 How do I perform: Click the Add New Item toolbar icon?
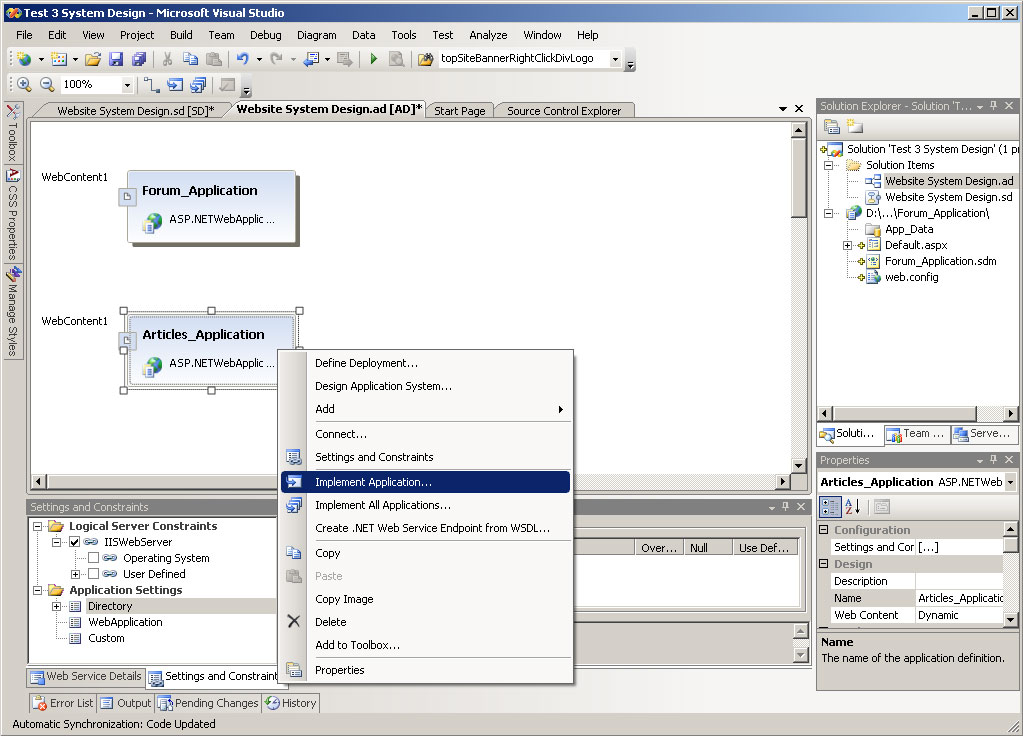pyautogui.click(x=59, y=59)
